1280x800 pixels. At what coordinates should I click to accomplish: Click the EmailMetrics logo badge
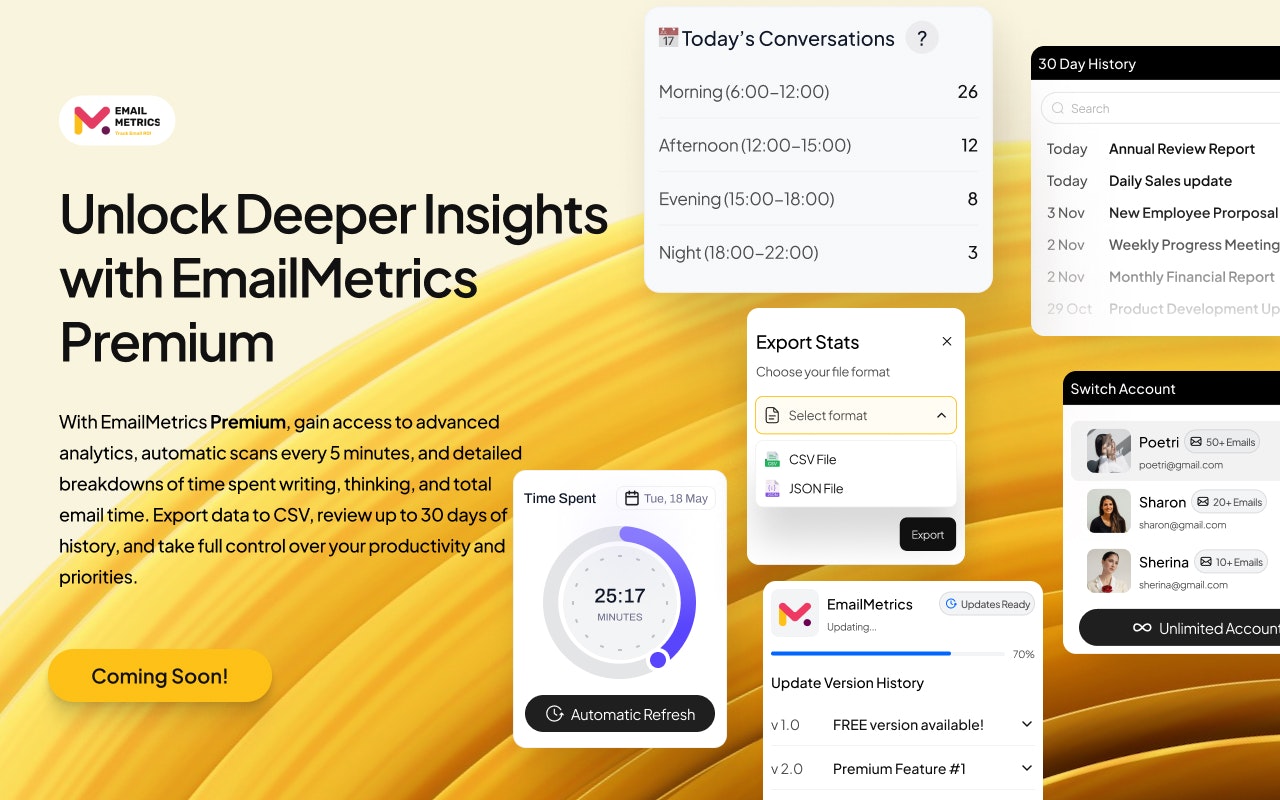coord(117,121)
